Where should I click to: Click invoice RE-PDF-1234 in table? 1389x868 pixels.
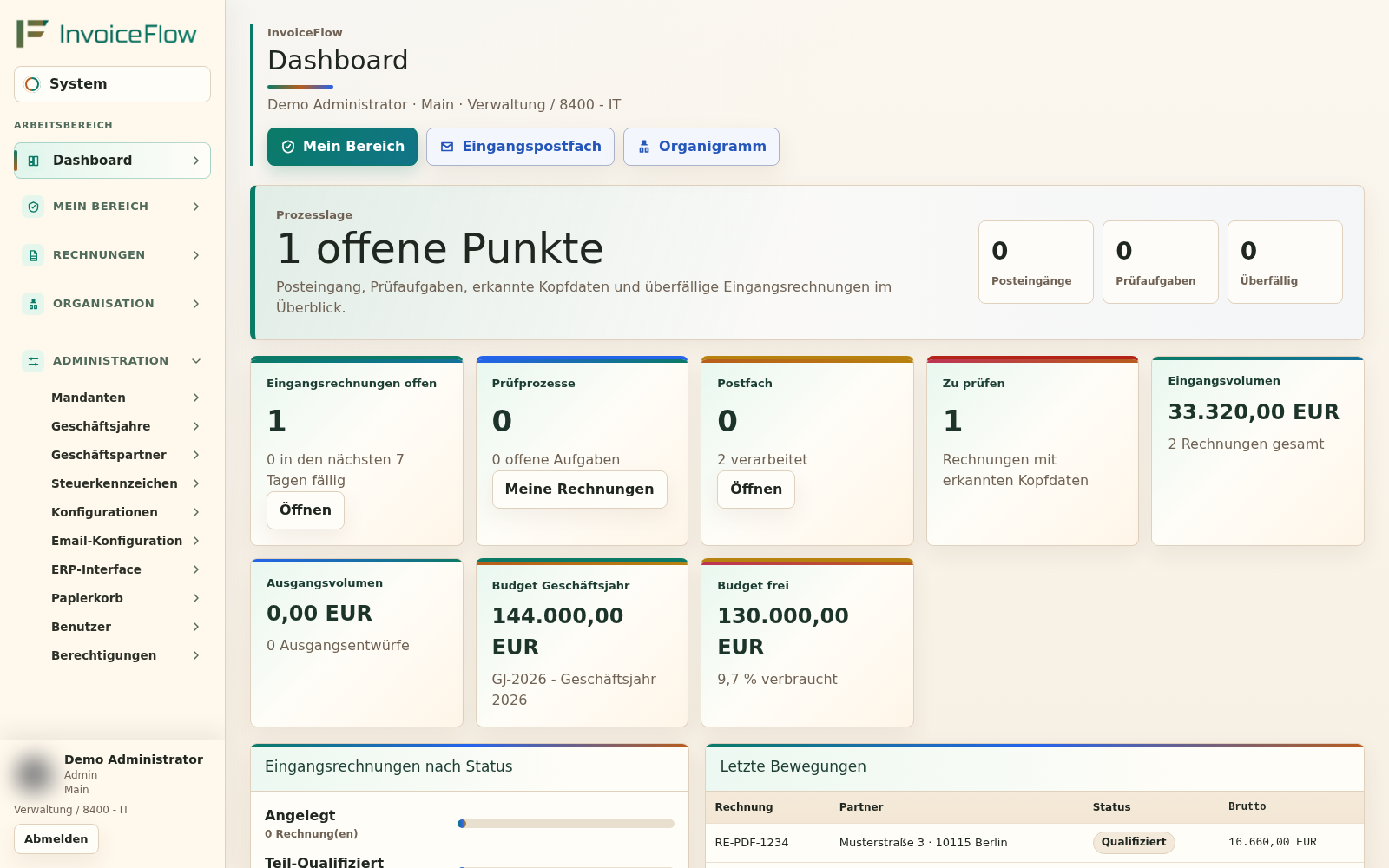[752, 843]
